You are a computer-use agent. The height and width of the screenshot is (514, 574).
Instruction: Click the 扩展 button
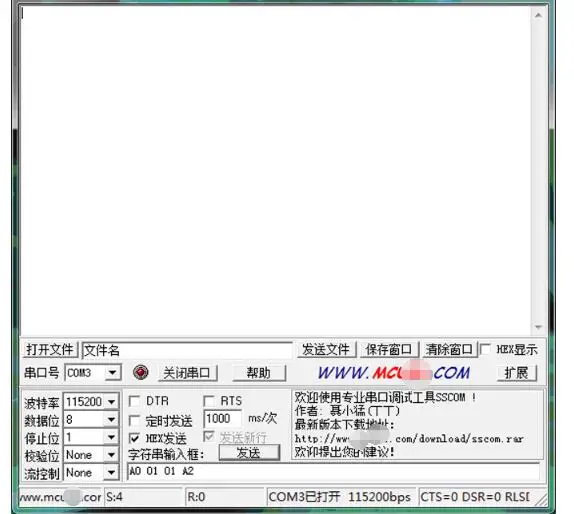coord(517,373)
